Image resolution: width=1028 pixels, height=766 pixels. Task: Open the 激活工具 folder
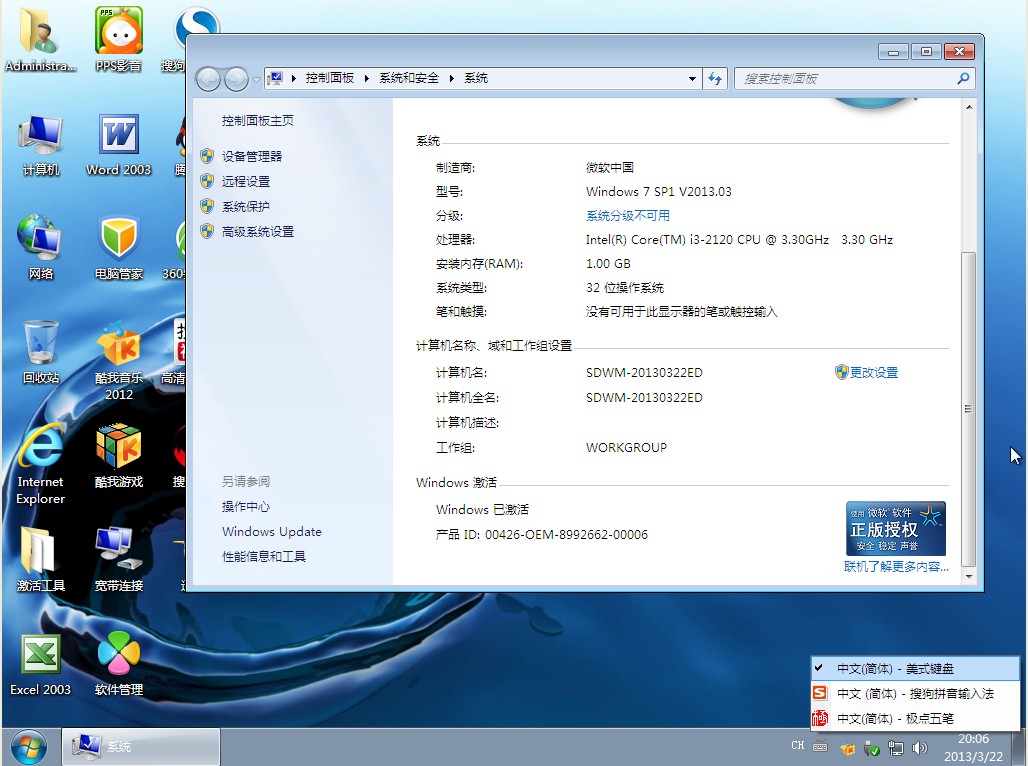(x=41, y=559)
